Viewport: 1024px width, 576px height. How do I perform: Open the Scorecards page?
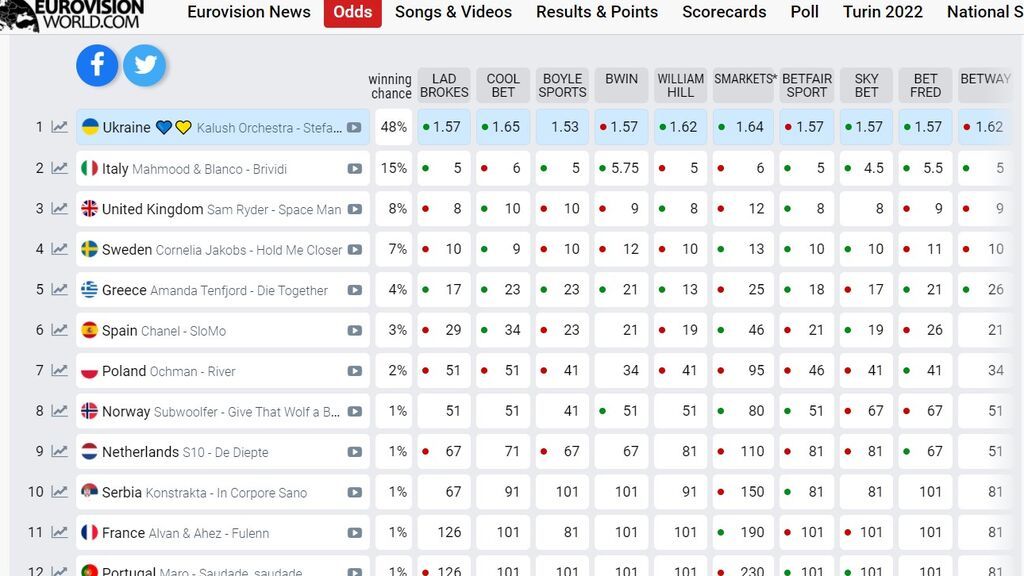click(x=724, y=12)
